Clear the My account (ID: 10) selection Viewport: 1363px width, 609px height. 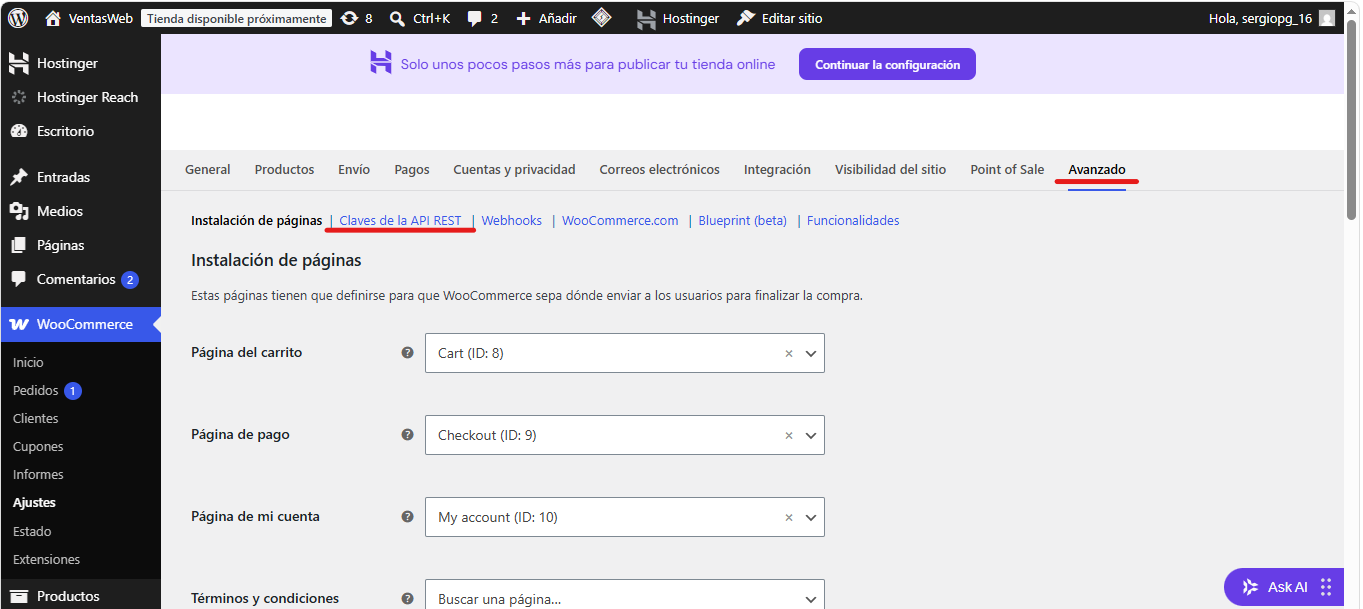pyautogui.click(x=788, y=517)
